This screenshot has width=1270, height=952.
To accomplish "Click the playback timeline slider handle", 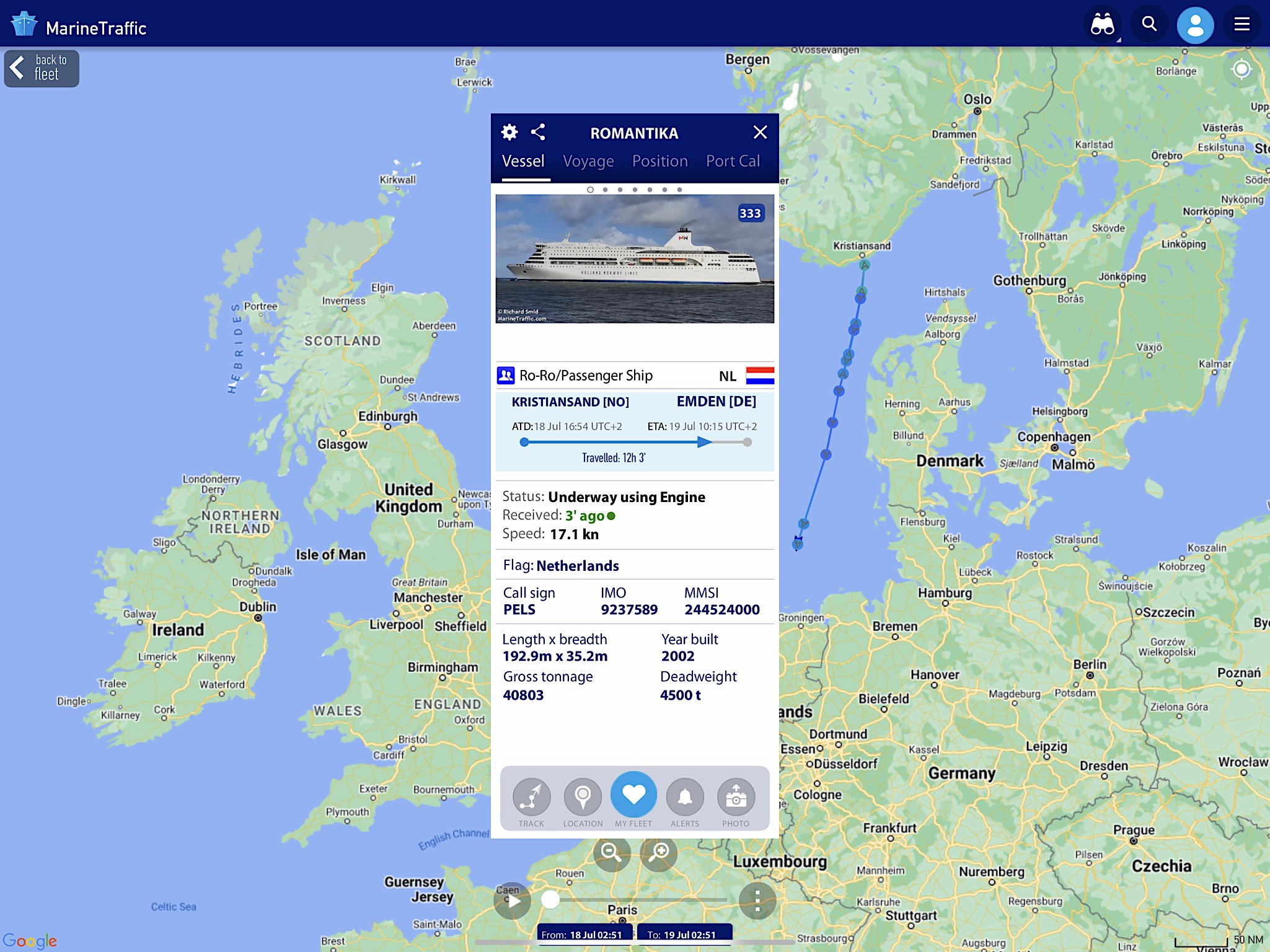I will 550,899.
